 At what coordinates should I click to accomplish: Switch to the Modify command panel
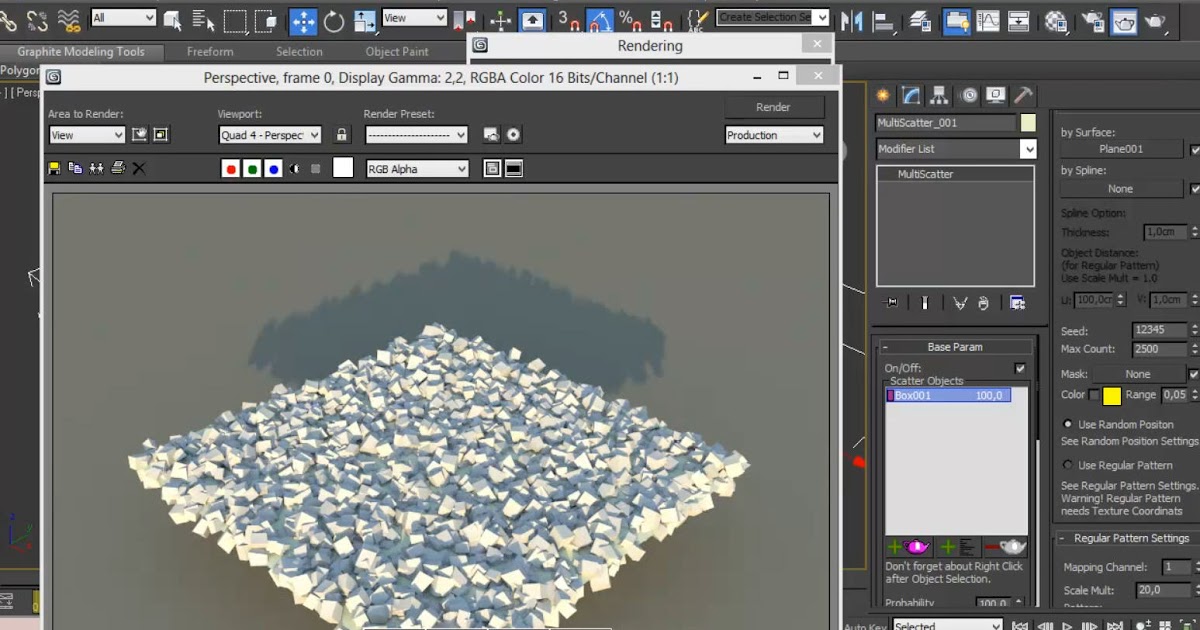(x=911, y=95)
